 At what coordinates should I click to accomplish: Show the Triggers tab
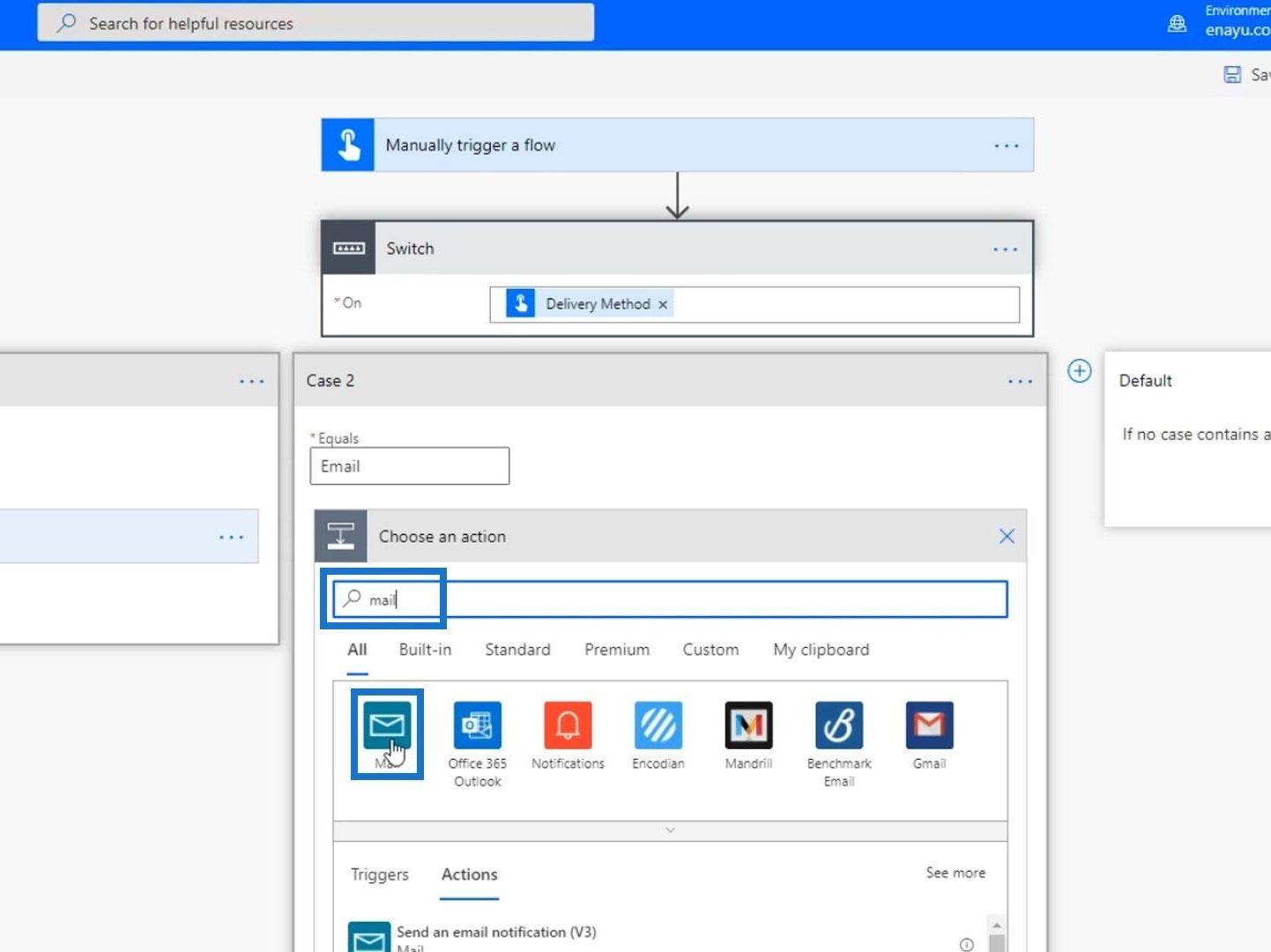[x=380, y=874]
